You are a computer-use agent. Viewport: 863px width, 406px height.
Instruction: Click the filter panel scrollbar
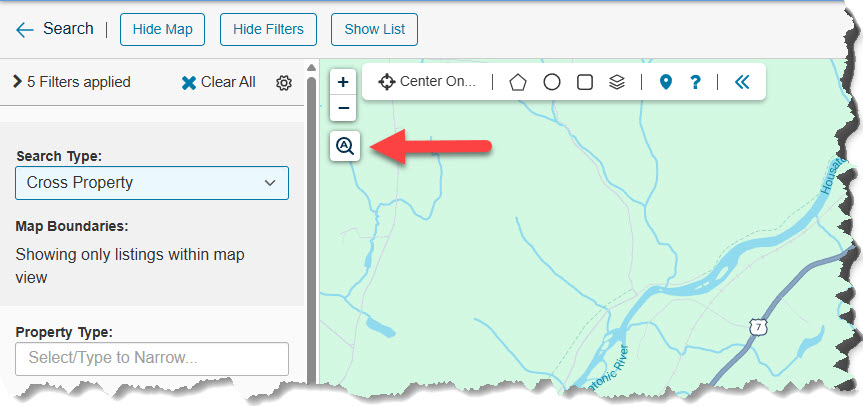(x=311, y=231)
